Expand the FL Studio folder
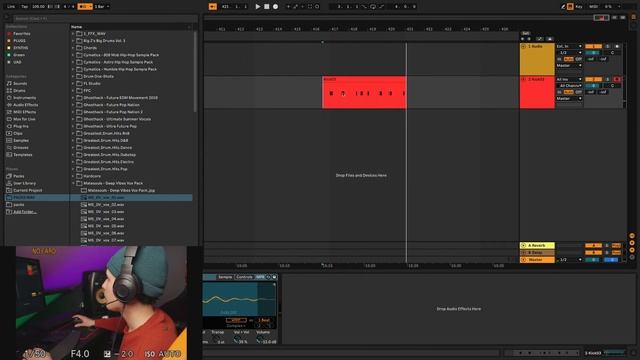This screenshot has height=360, width=640. click(x=73, y=83)
